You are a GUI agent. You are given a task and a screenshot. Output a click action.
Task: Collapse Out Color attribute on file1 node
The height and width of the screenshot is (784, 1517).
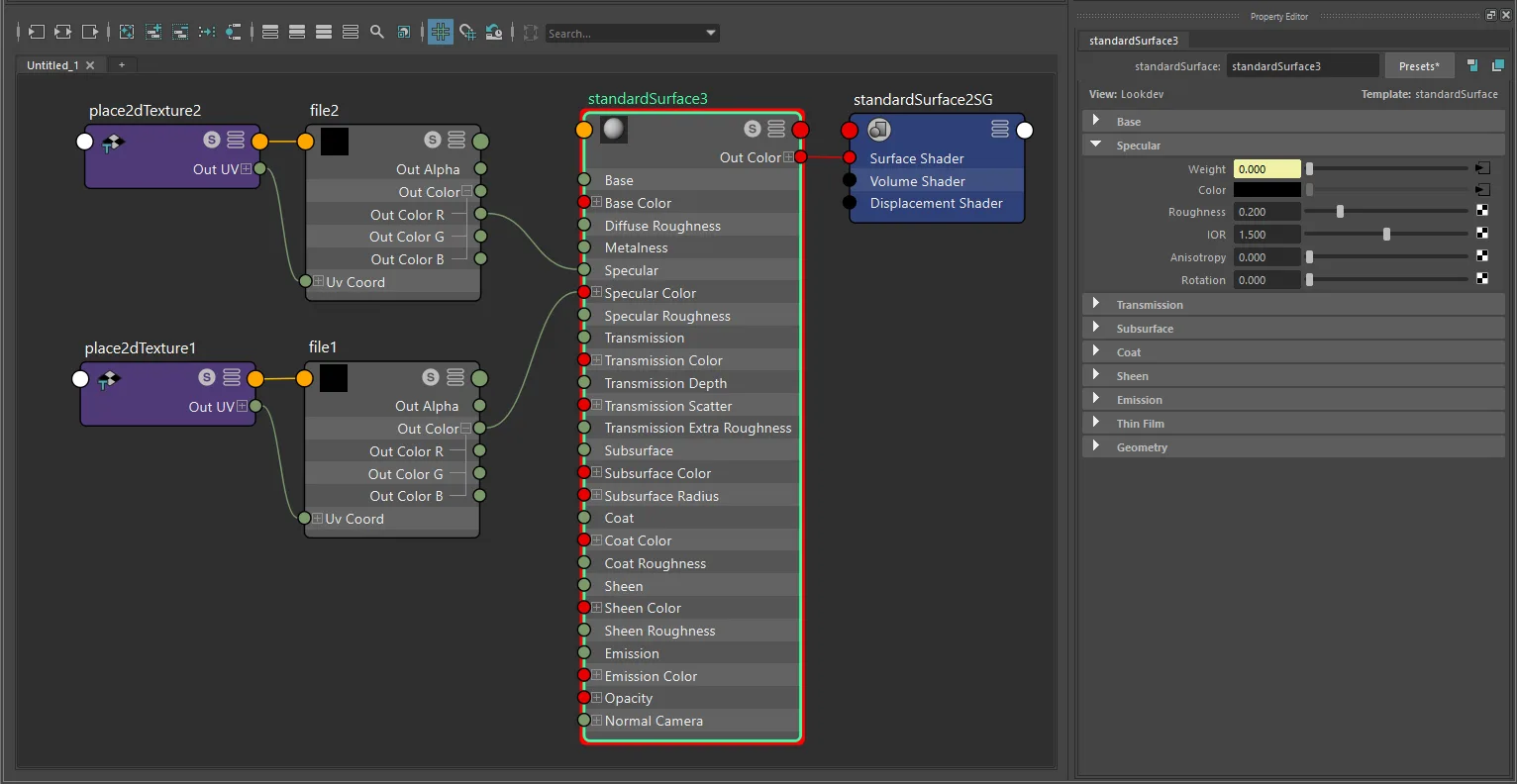pos(466,428)
